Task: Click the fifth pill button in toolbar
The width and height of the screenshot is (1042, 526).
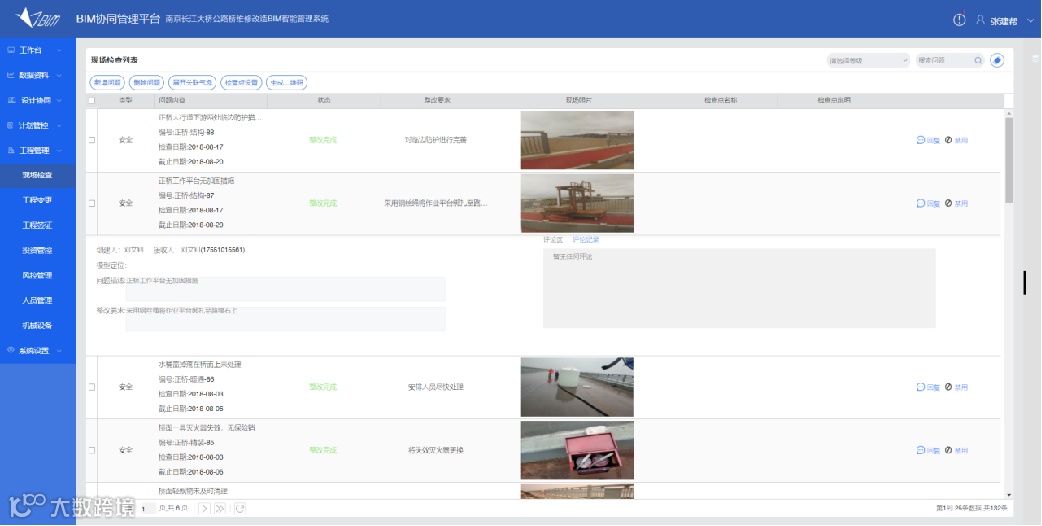Action: point(286,82)
